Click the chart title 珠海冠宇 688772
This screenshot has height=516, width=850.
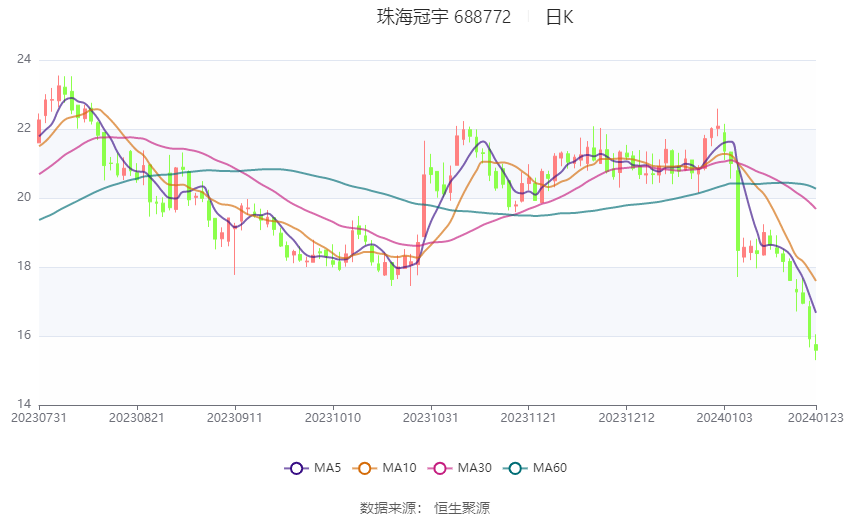pos(443,17)
